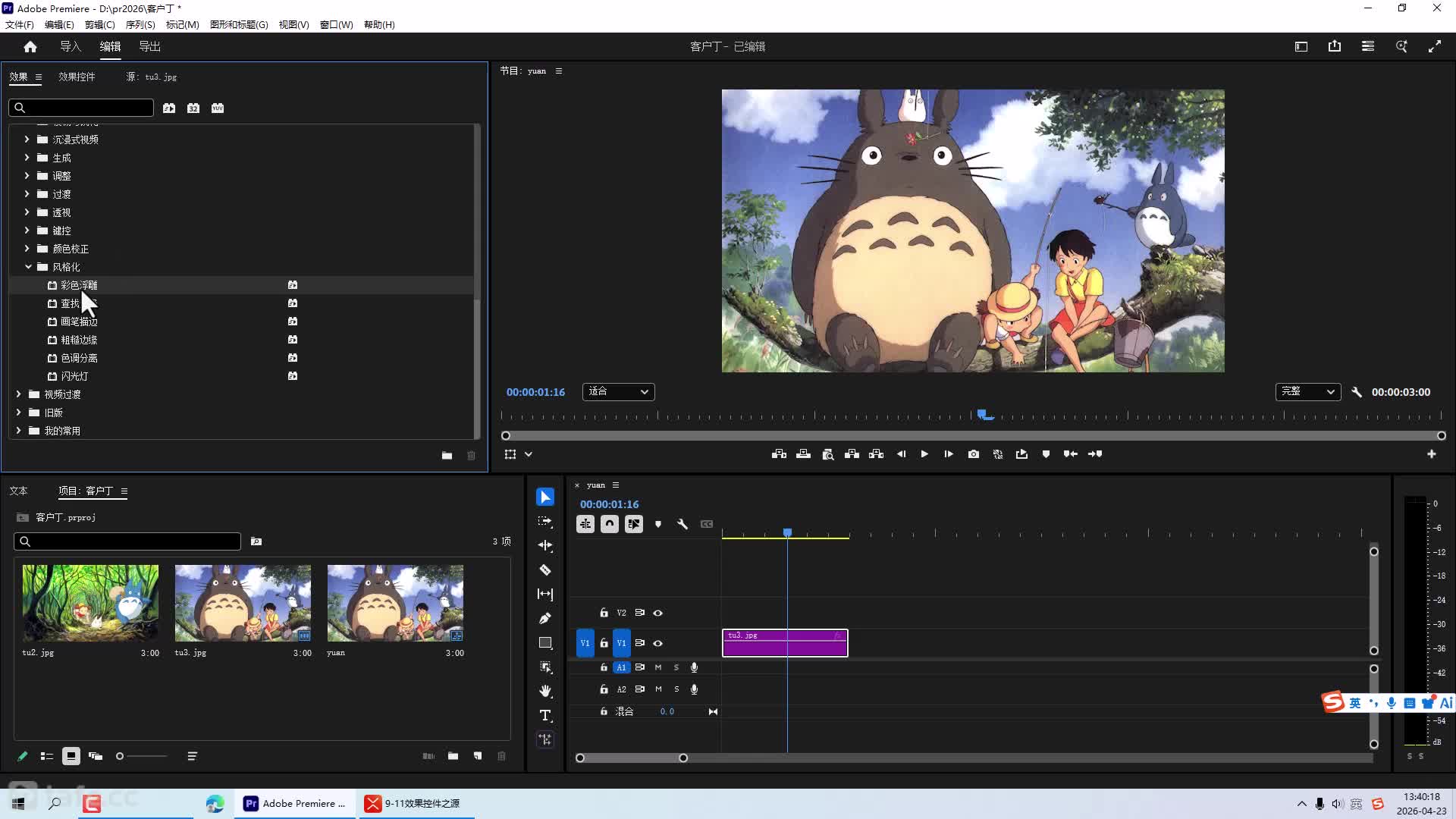
Task: Click the Export Frame camera icon
Action: [974, 454]
